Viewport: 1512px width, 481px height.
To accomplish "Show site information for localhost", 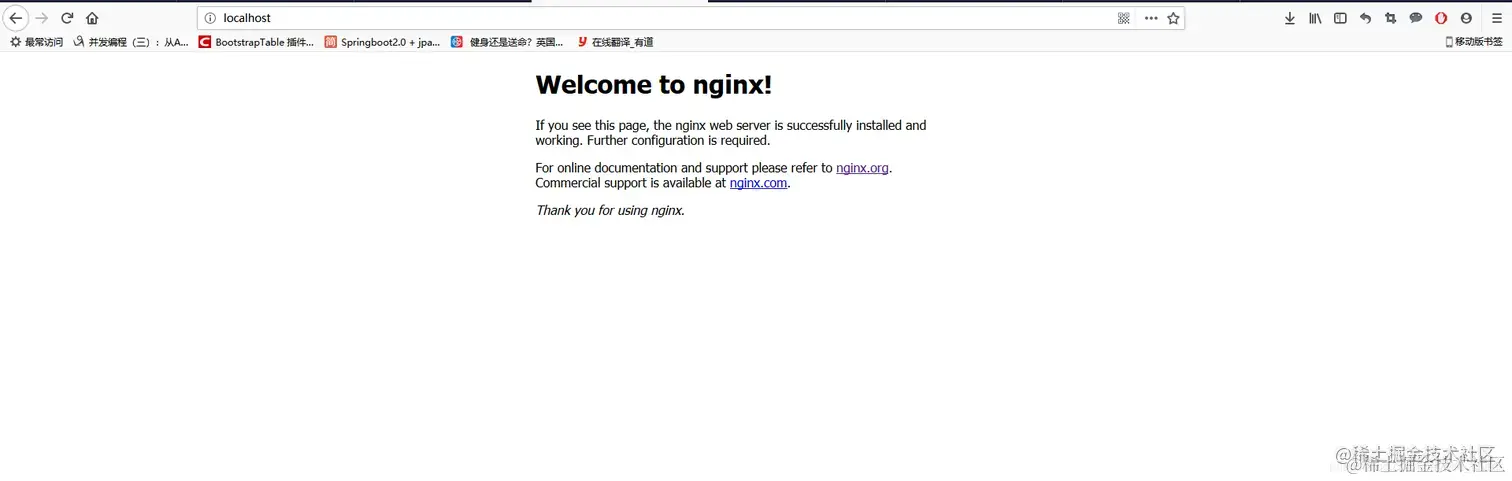I will 210,18.
